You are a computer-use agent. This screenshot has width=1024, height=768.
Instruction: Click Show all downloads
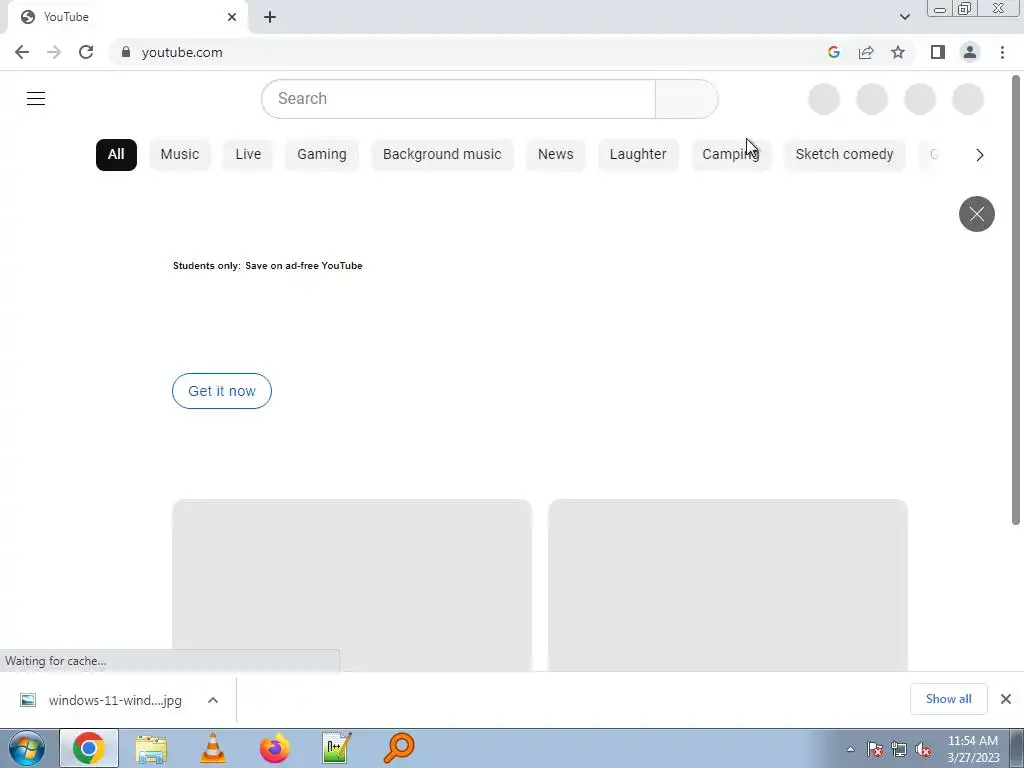pos(948,699)
